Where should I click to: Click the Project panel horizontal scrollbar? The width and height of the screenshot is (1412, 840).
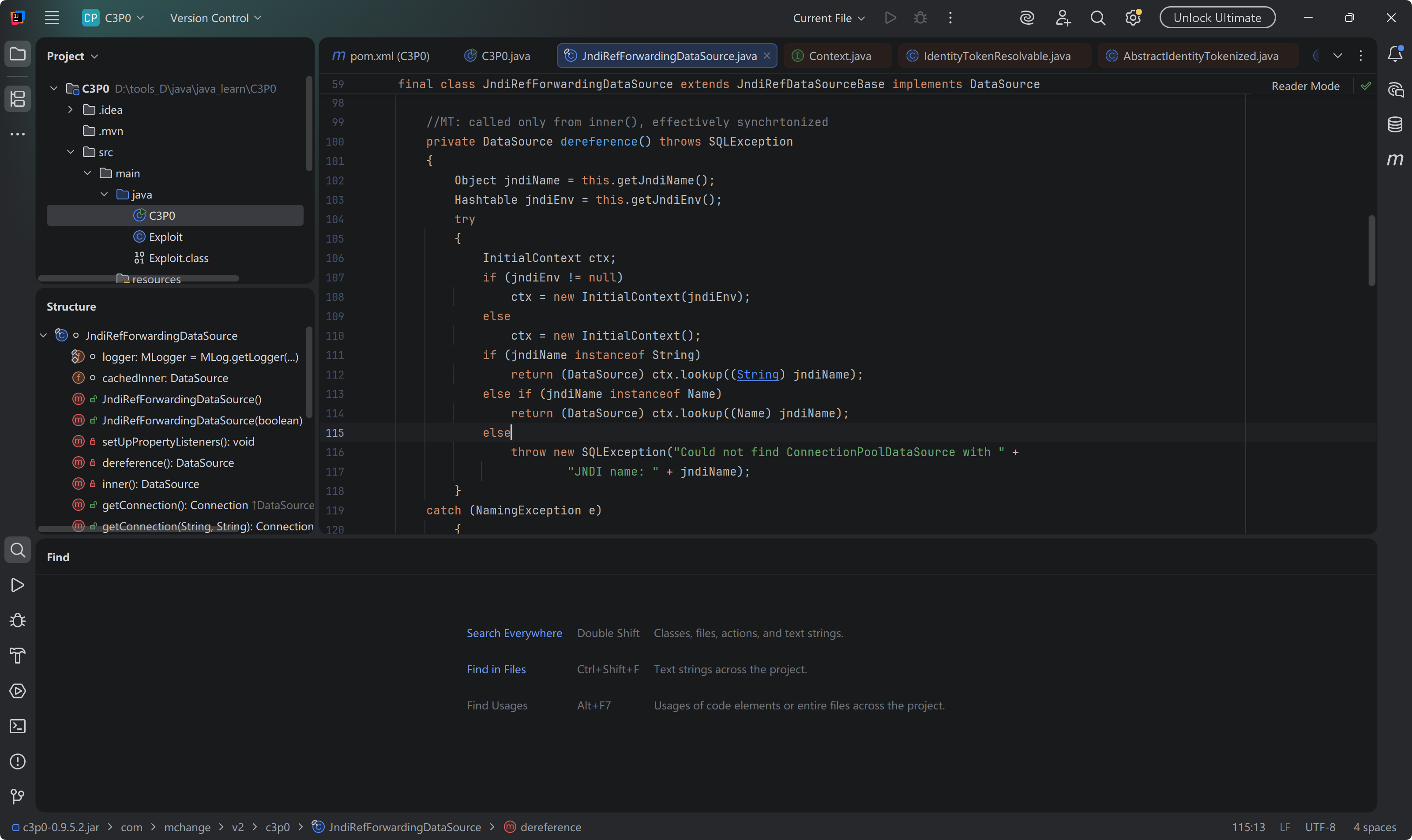coord(138,278)
